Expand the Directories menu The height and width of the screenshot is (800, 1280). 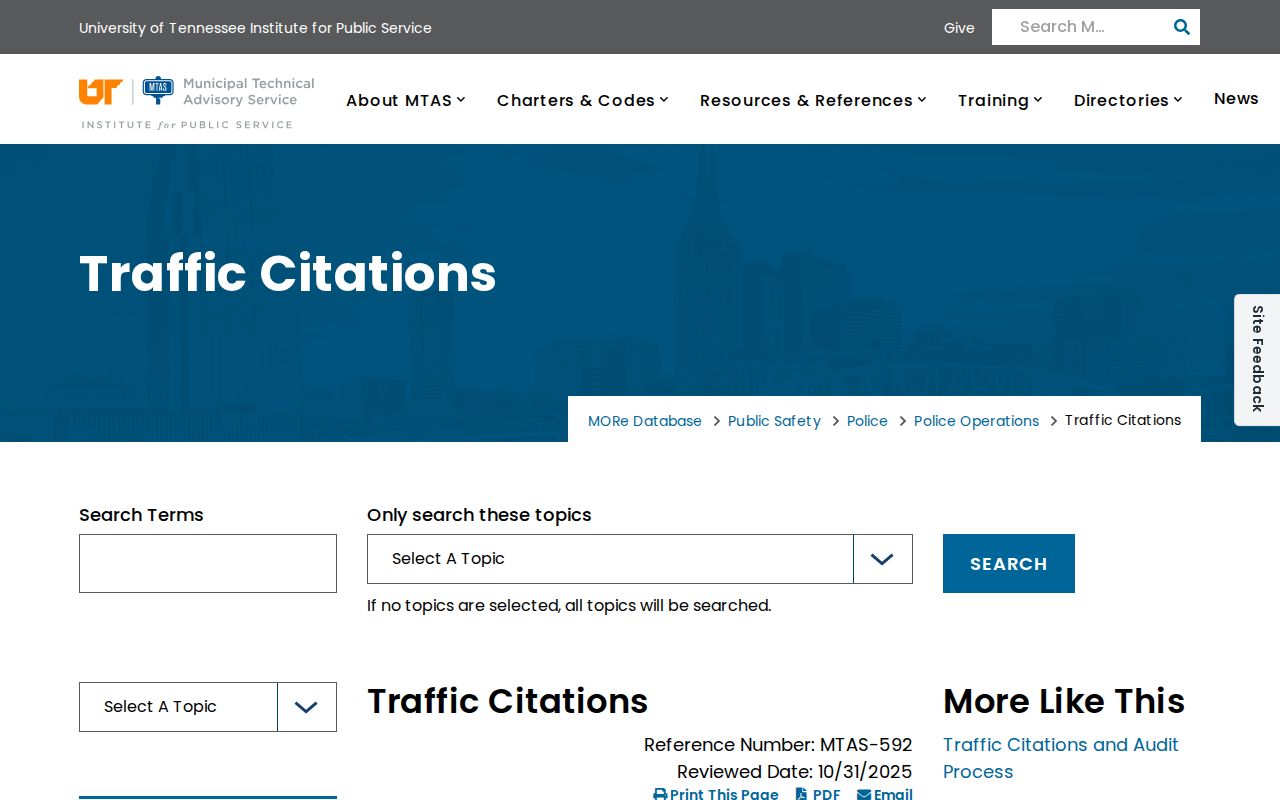click(1128, 100)
